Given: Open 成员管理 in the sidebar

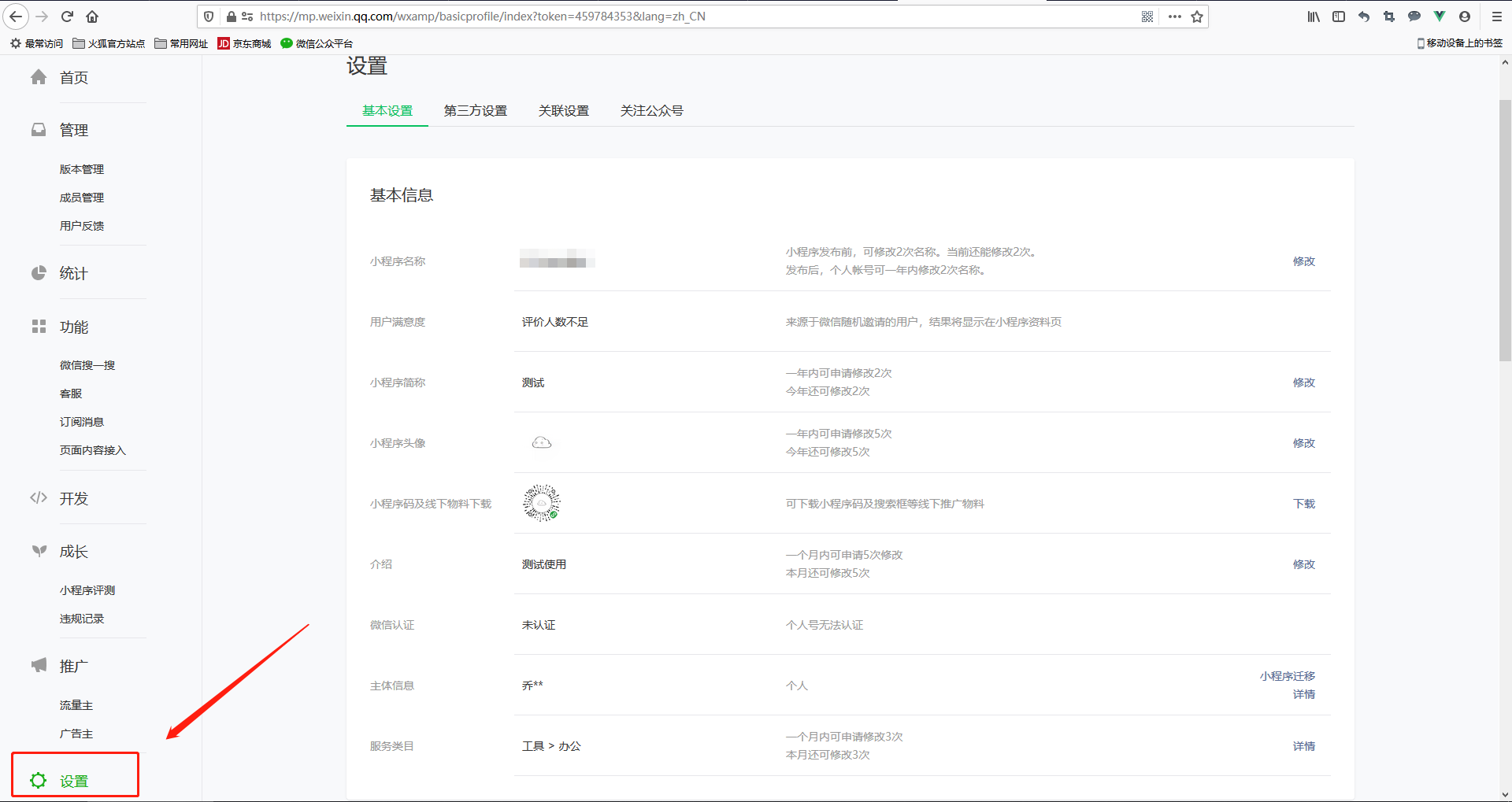Looking at the screenshot, I should pyautogui.click(x=82, y=198).
